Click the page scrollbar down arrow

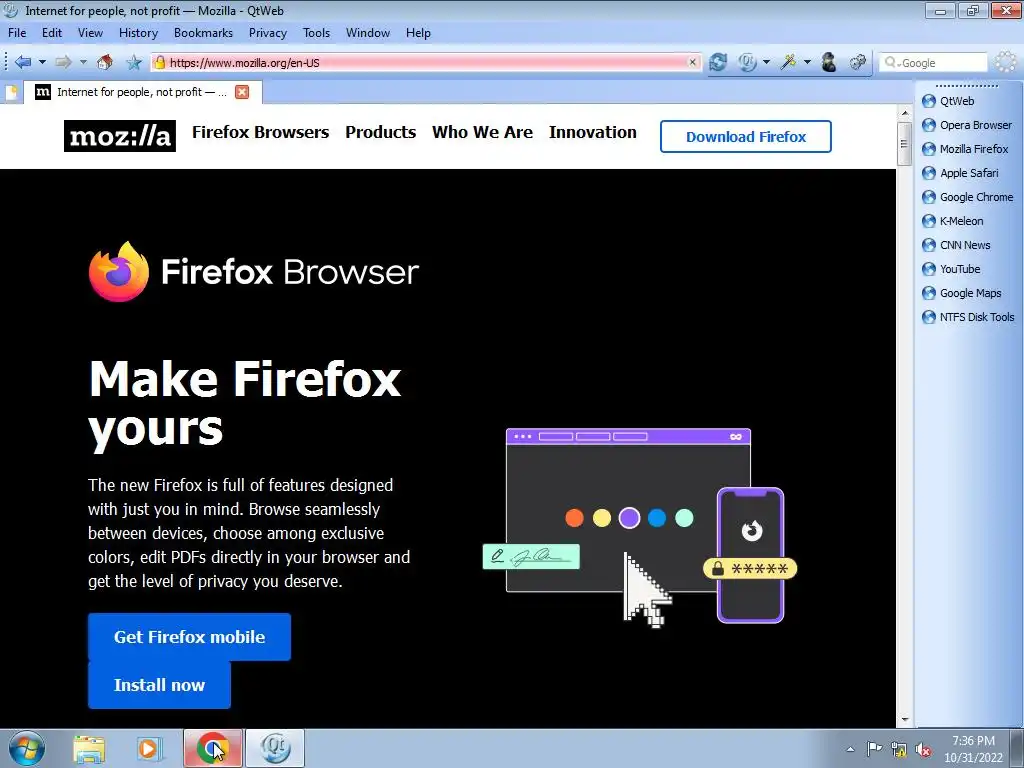pyautogui.click(x=904, y=720)
